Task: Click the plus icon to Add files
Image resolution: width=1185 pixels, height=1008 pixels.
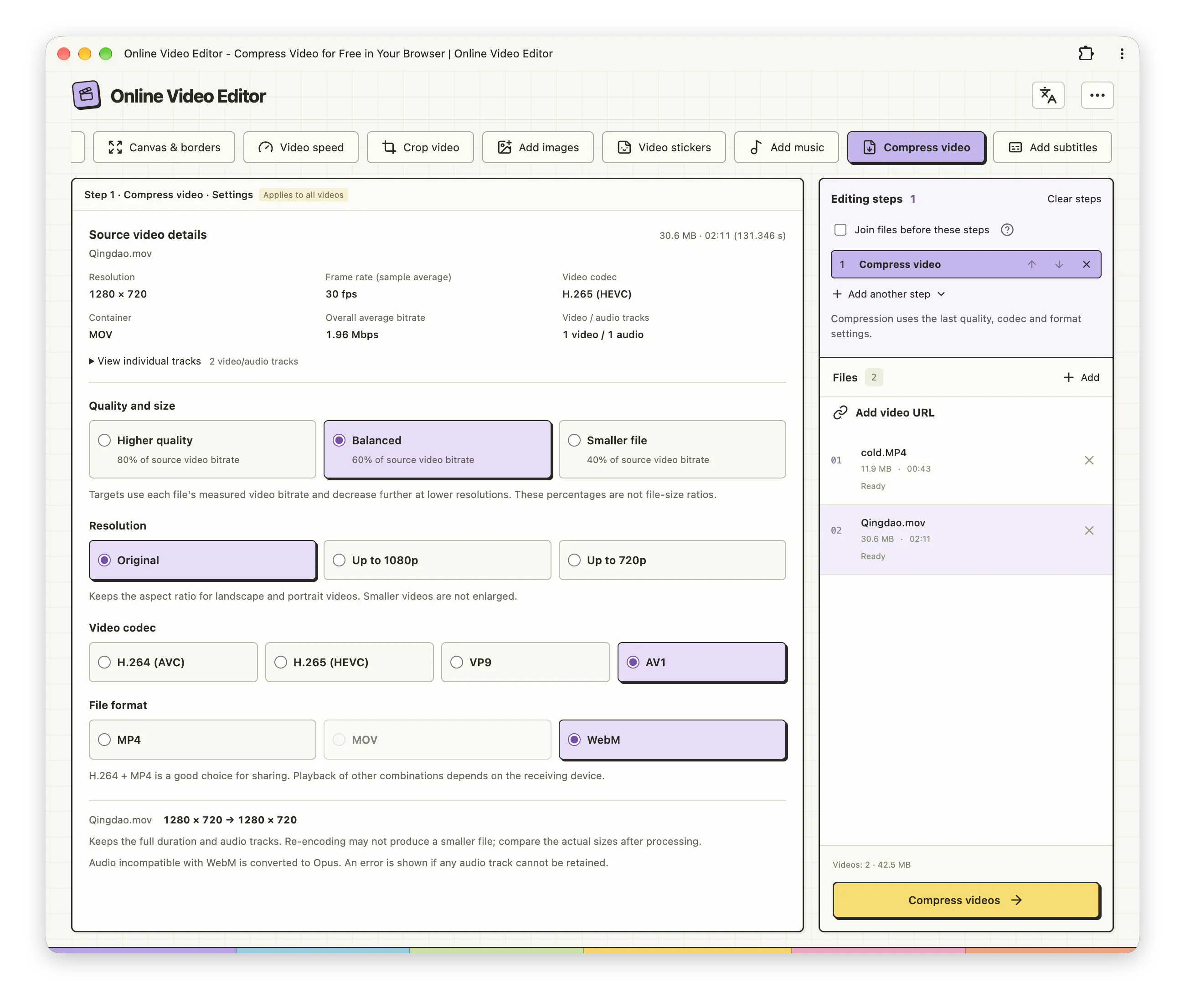Action: coord(1068,377)
